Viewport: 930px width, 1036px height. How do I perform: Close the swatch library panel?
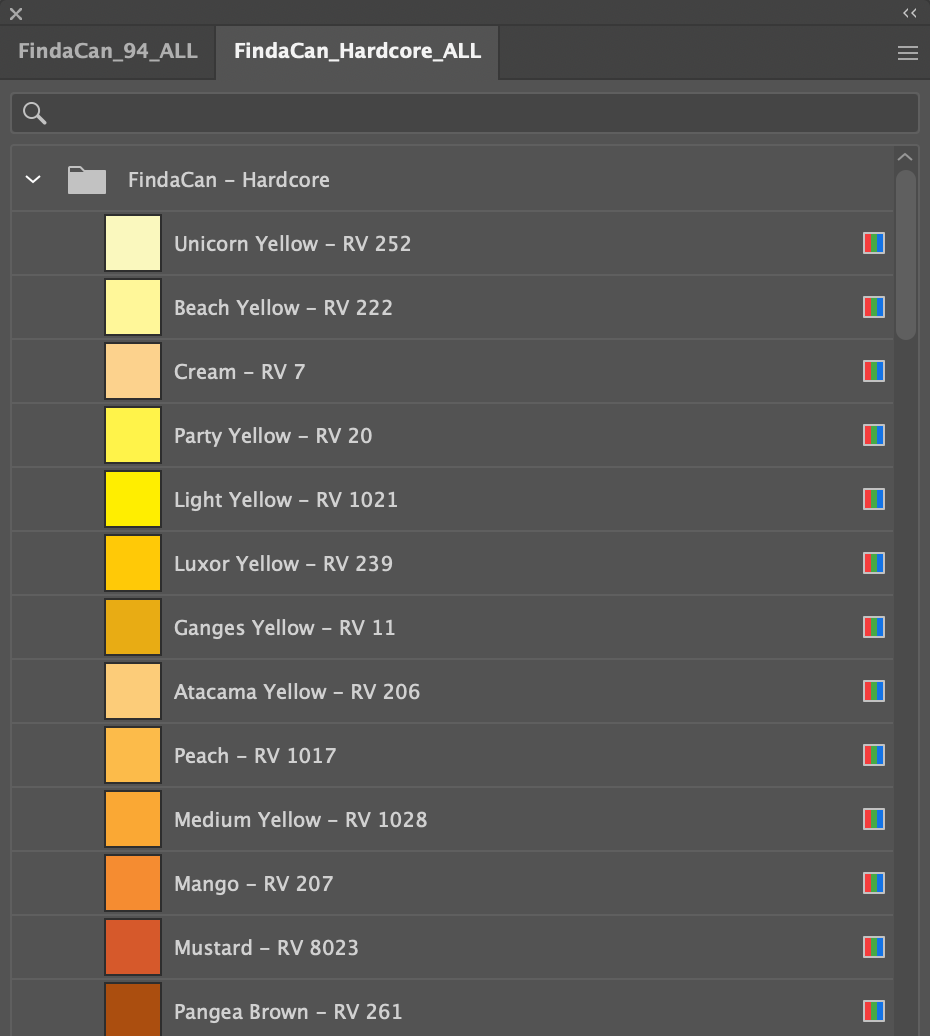(16, 13)
